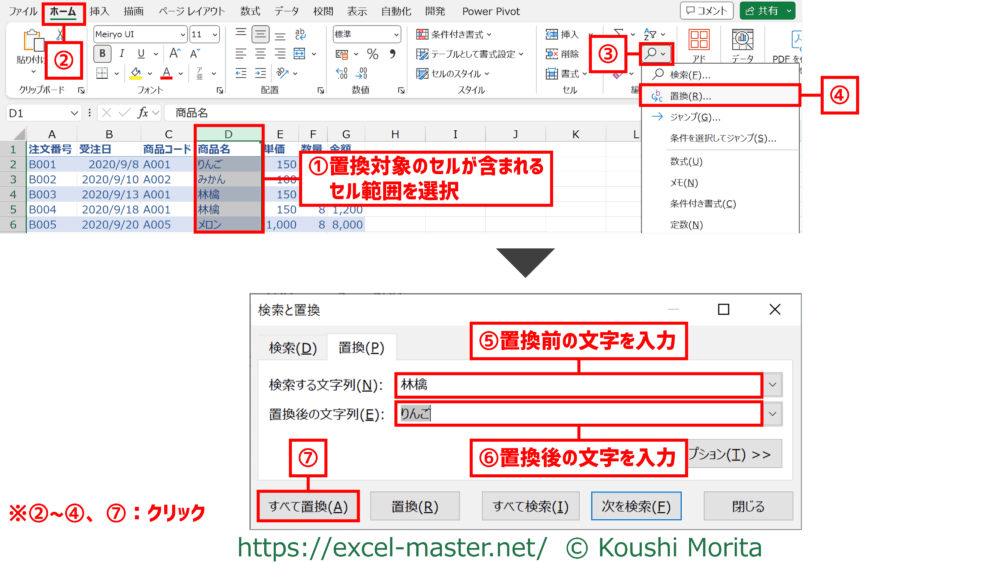
Task: Click the red font color swatch
Action: click(x=167, y=74)
